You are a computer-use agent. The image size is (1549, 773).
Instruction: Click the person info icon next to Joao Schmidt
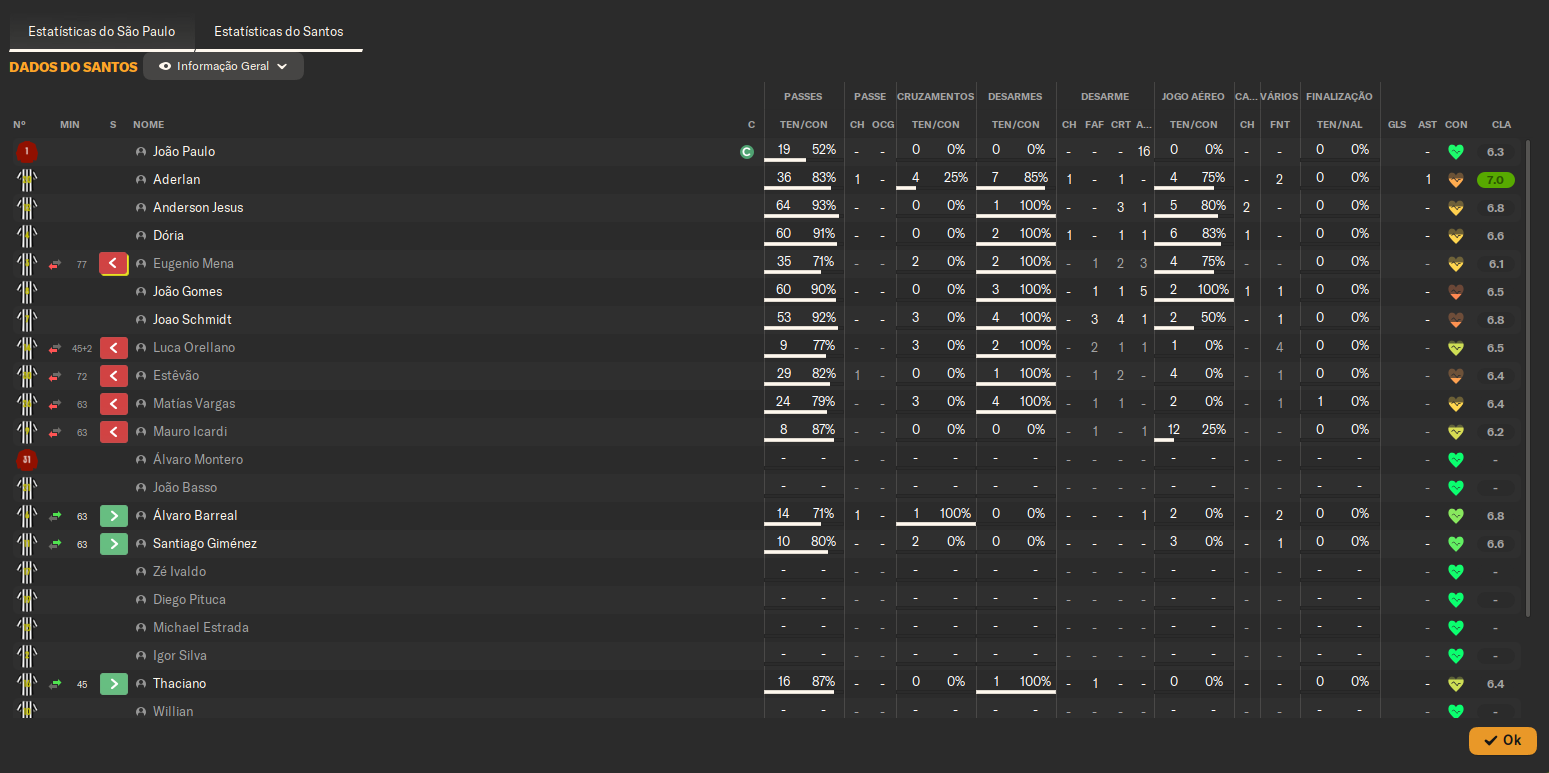click(141, 320)
